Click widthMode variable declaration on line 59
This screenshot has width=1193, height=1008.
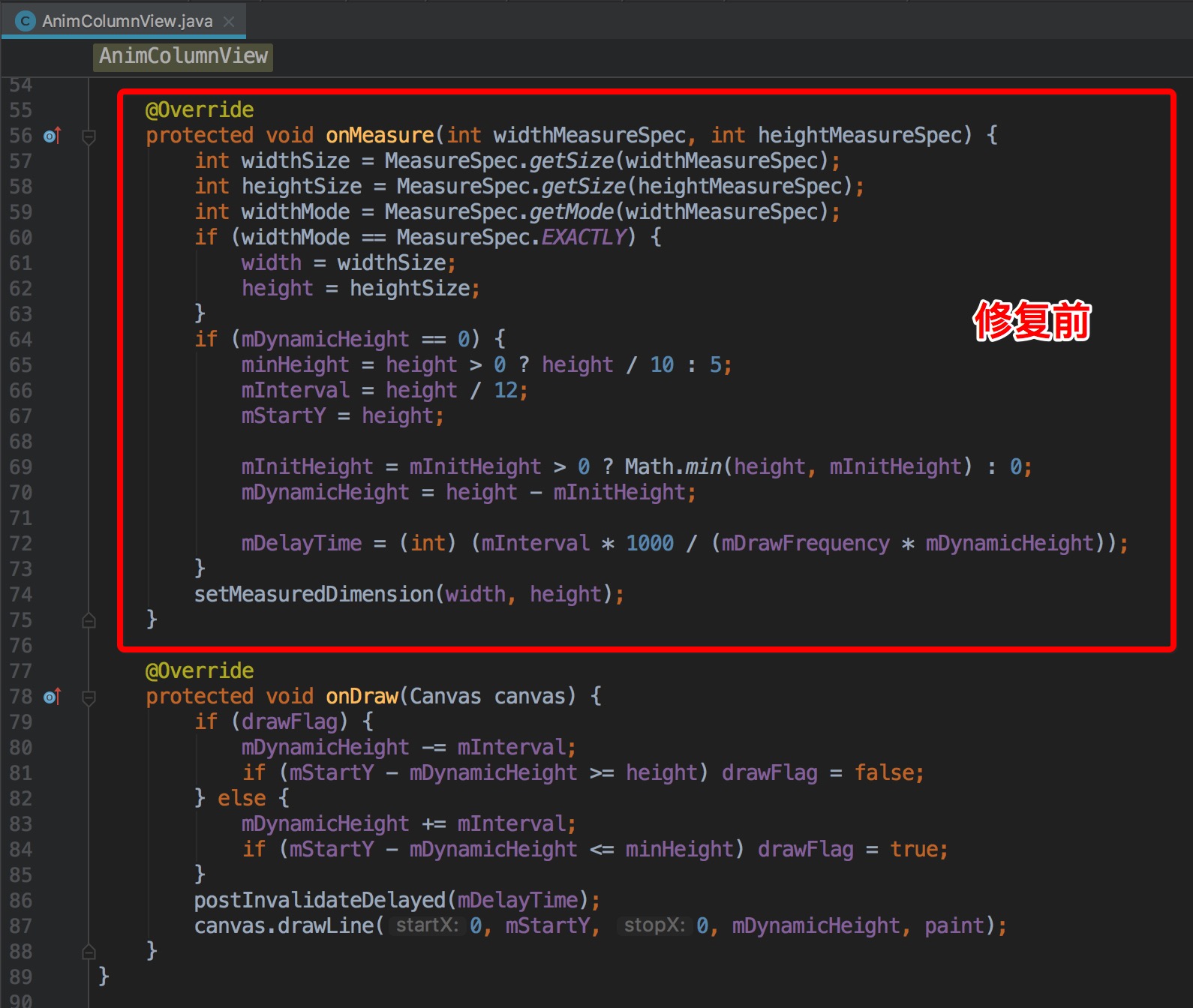tap(296, 212)
